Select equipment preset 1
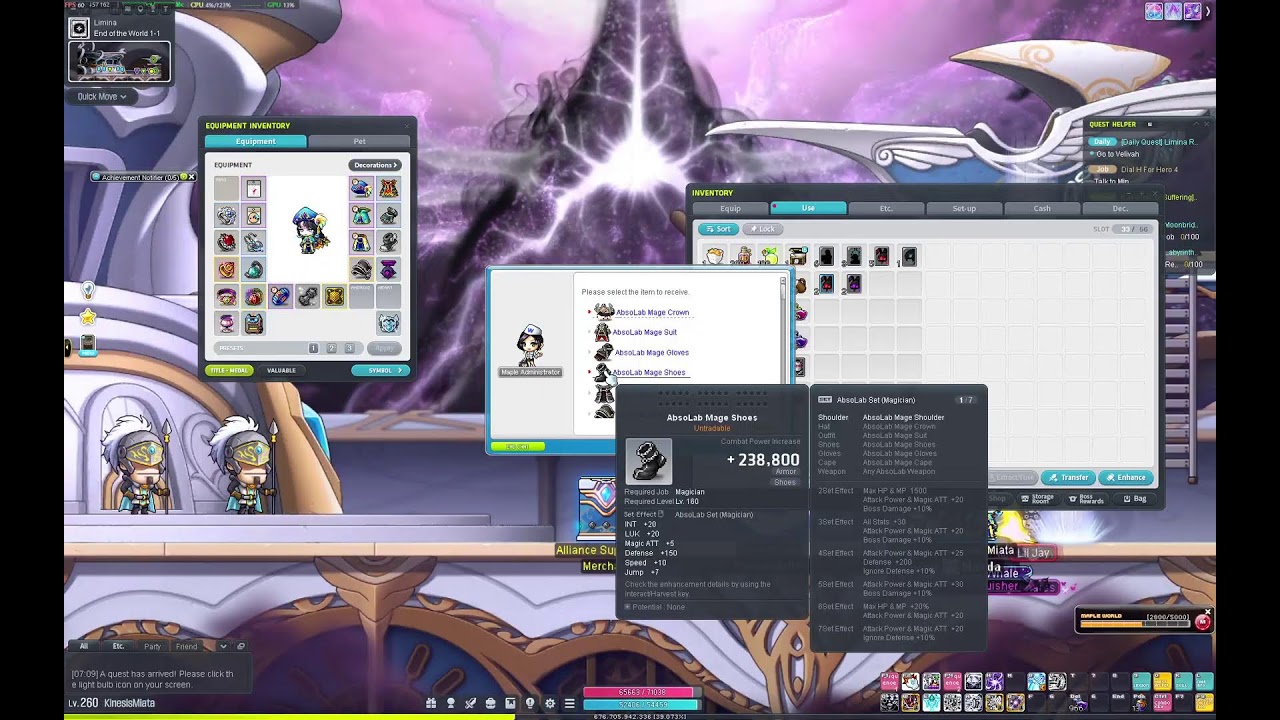 (x=313, y=348)
